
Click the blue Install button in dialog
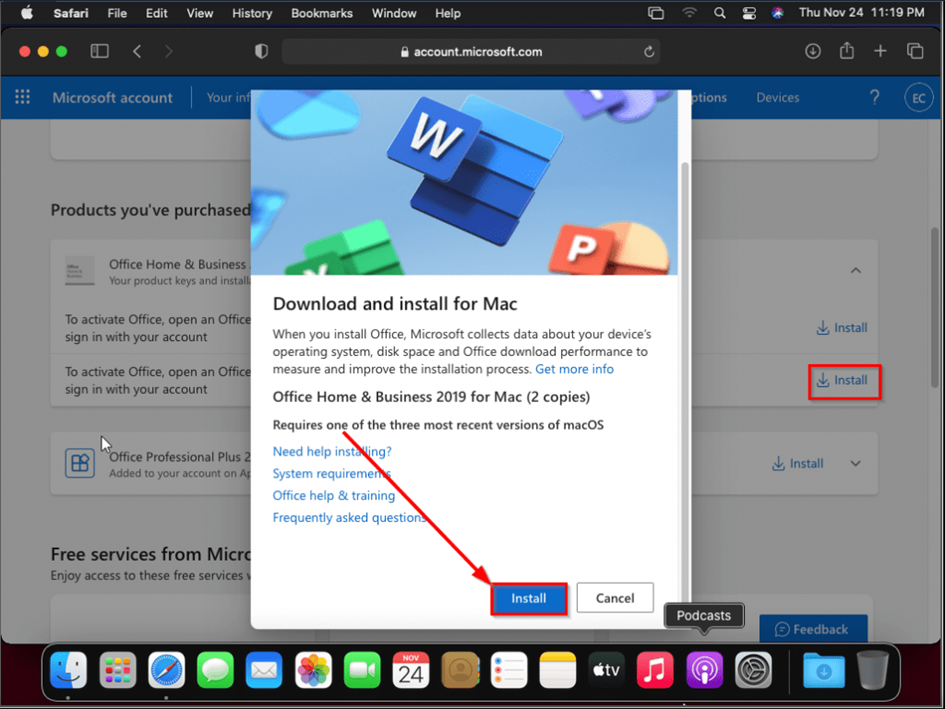(529, 598)
